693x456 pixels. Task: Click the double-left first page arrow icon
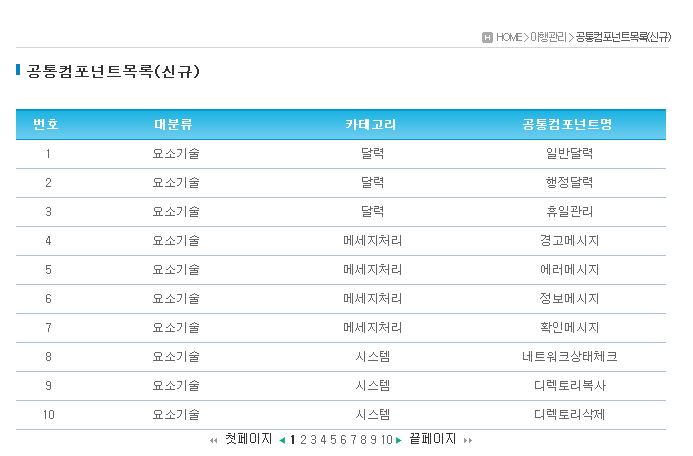[x=213, y=440]
